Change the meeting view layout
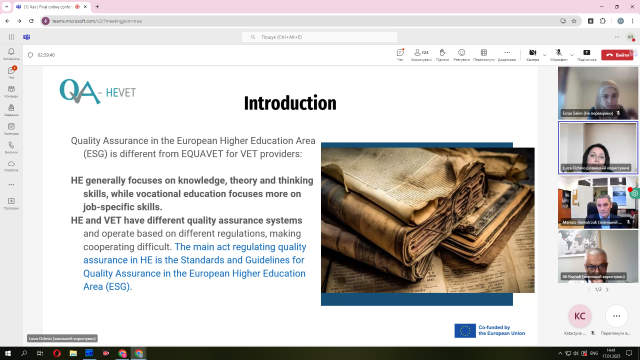The width and height of the screenshot is (640, 360). click(484, 55)
